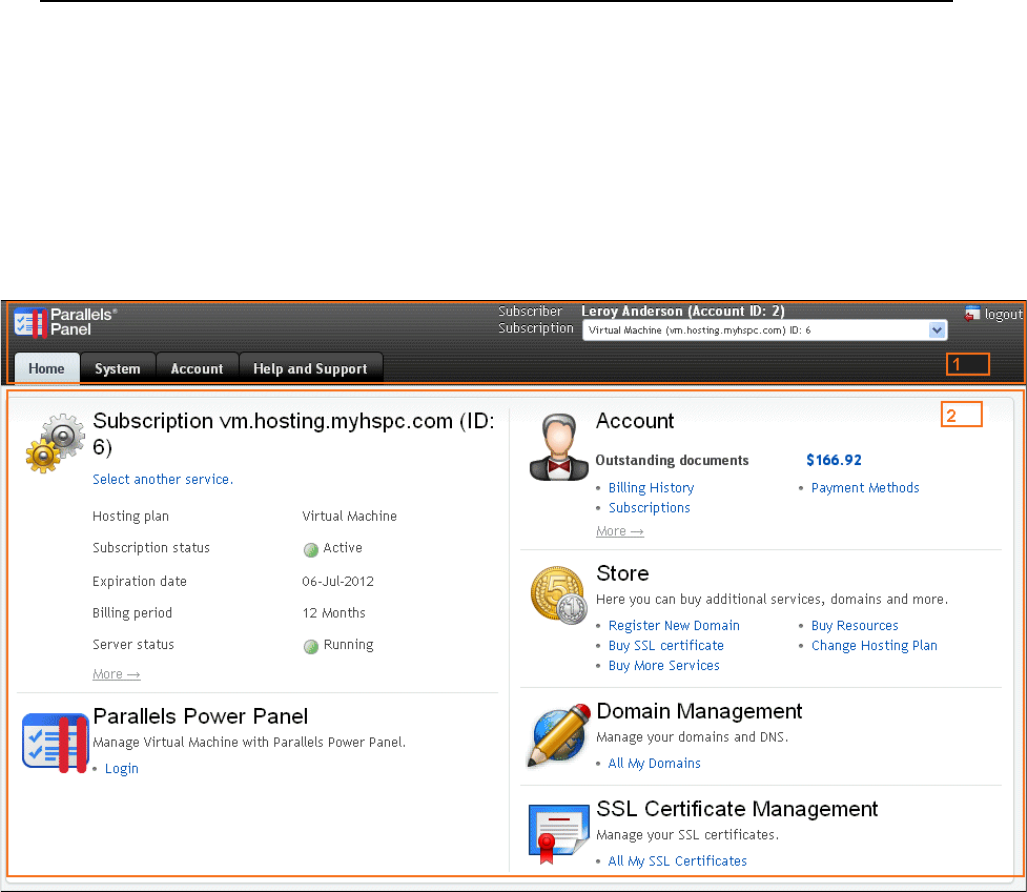1027x892 pixels.
Task: Click the Hosting plan label
Action: pos(131,516)
